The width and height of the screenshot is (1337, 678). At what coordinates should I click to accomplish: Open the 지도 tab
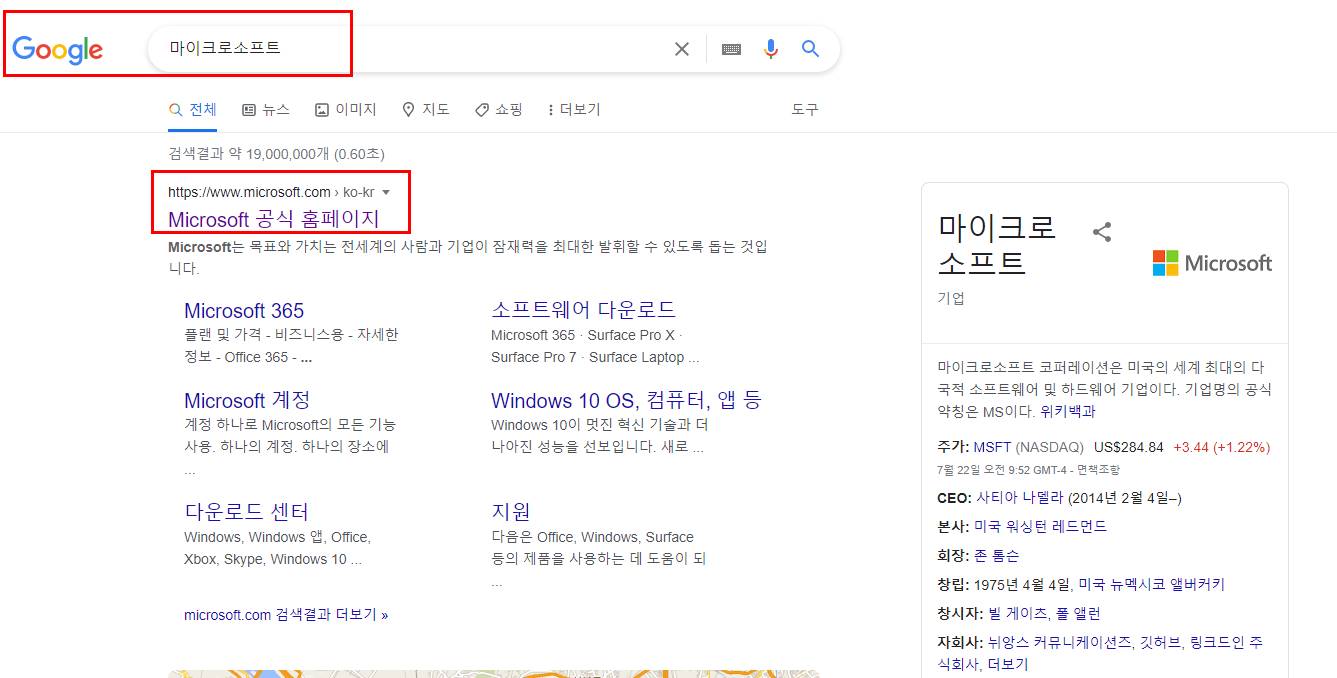pyautogui.click(x=426, y=110)
